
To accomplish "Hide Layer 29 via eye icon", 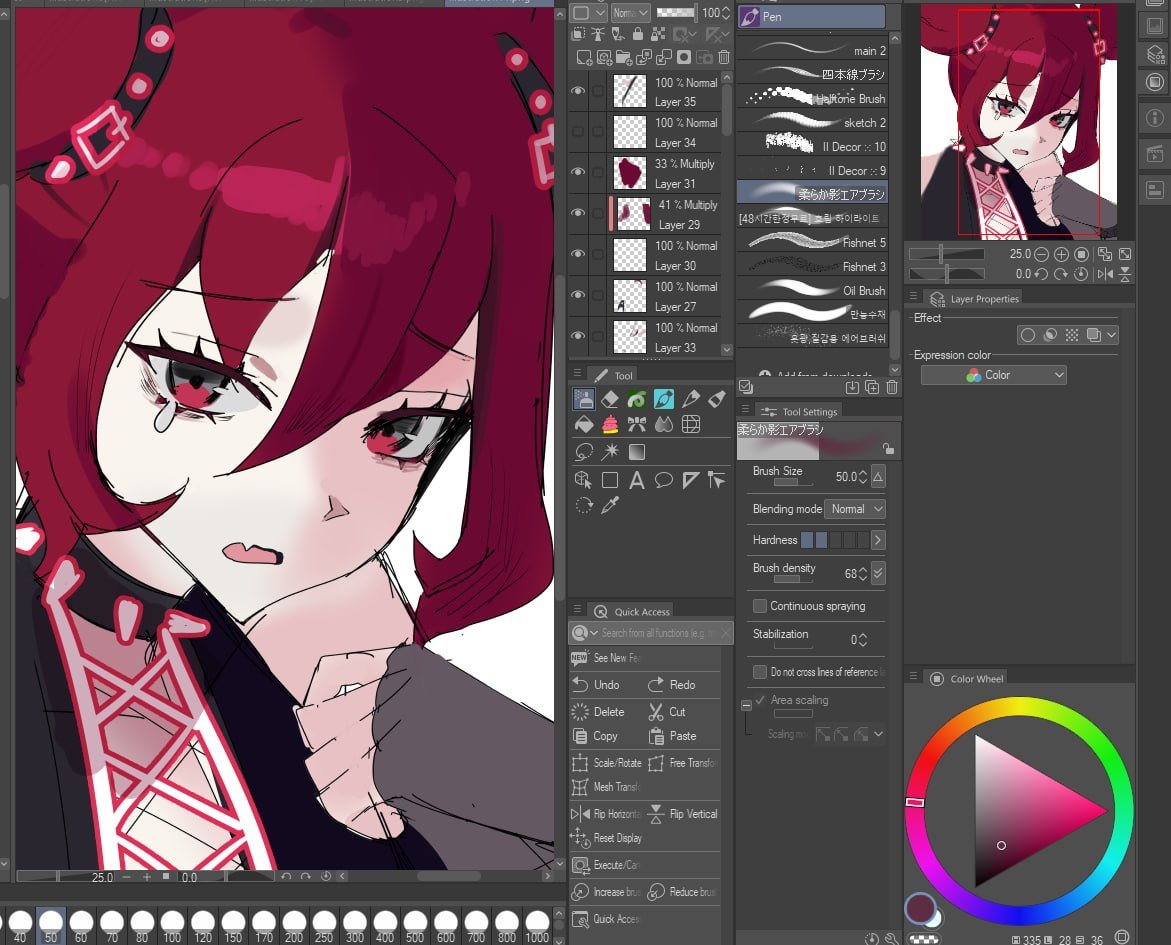I will [x=578, y=213].
